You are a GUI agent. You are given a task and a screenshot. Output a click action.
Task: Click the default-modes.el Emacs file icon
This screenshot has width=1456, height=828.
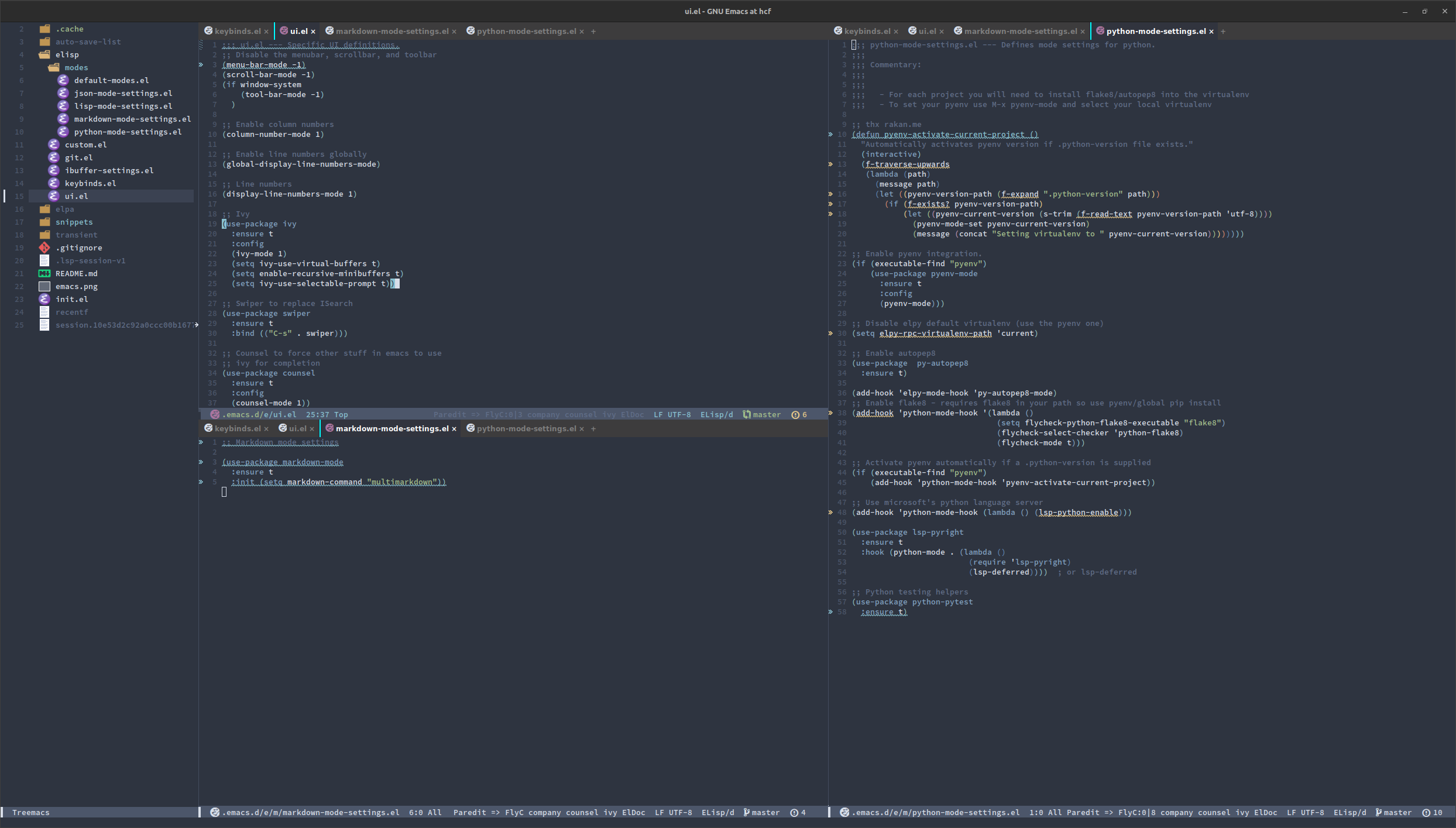63,80
